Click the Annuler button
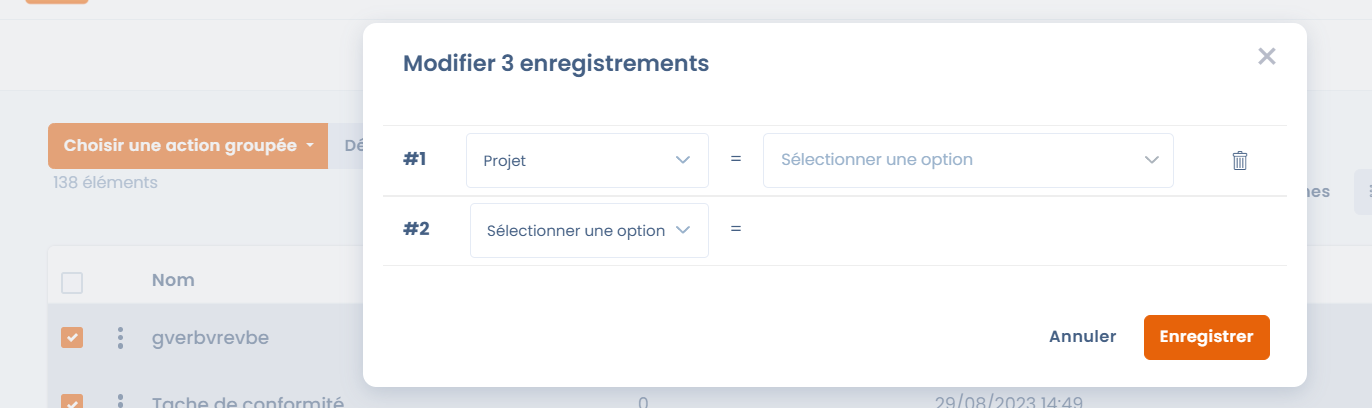The width and height of the screenshot is (1372, 408). pos(1082,337)
